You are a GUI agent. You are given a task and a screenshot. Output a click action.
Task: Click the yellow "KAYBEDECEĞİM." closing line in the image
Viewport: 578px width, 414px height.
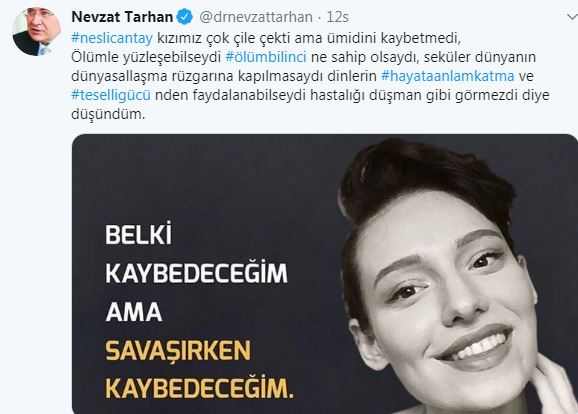pyautogui.click(x=199, y=389)
